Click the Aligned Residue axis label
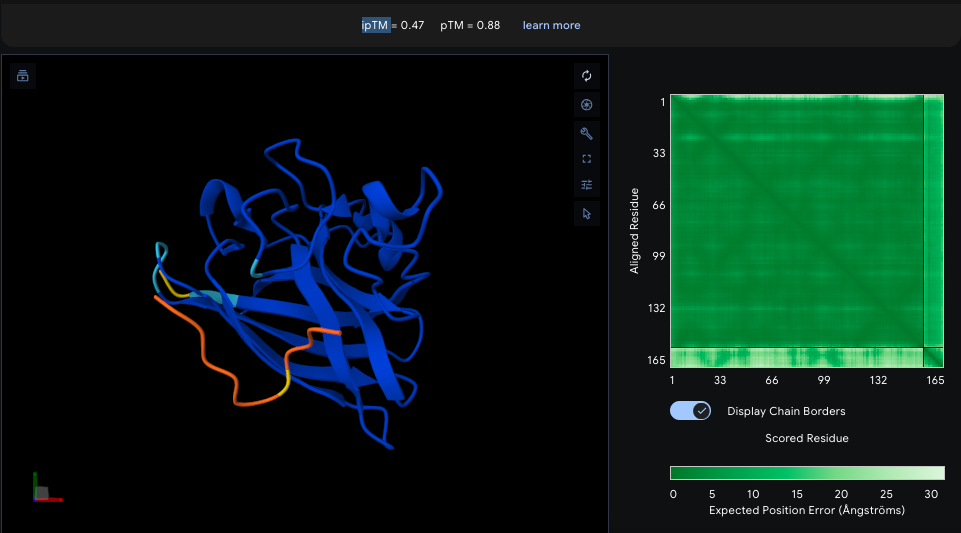 click(x=634, y=231)
